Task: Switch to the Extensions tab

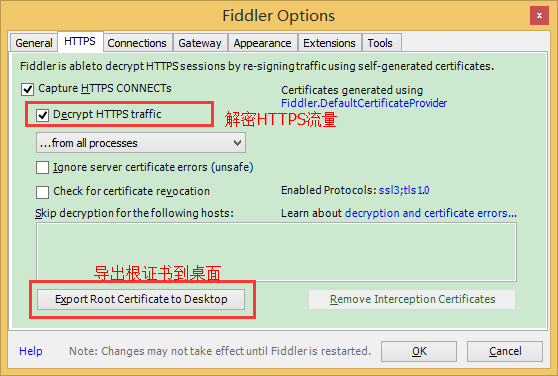Action: click(330, 43)
